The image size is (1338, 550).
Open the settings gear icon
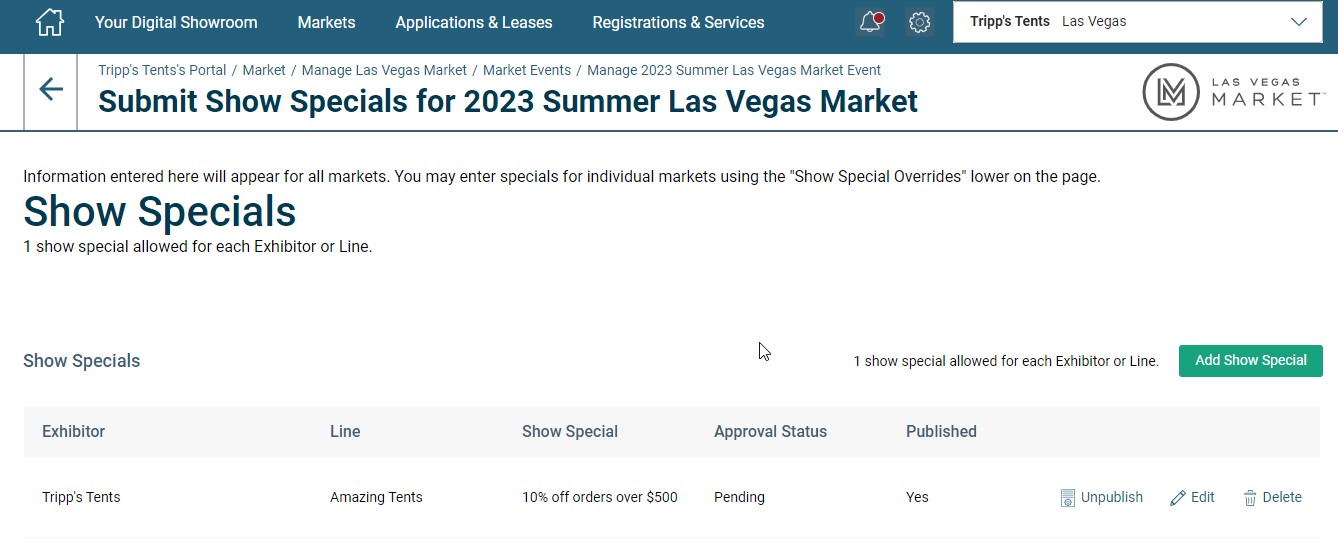pyautogui.click(x=920, y=22)
